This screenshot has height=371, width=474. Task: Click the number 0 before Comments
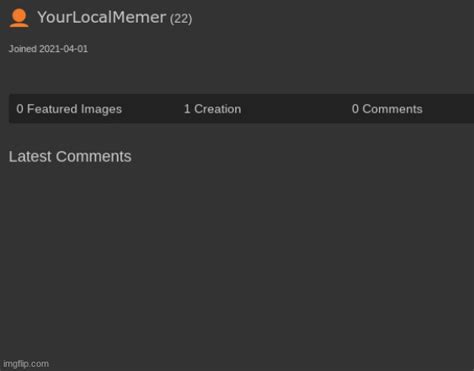tap(355, 109)
